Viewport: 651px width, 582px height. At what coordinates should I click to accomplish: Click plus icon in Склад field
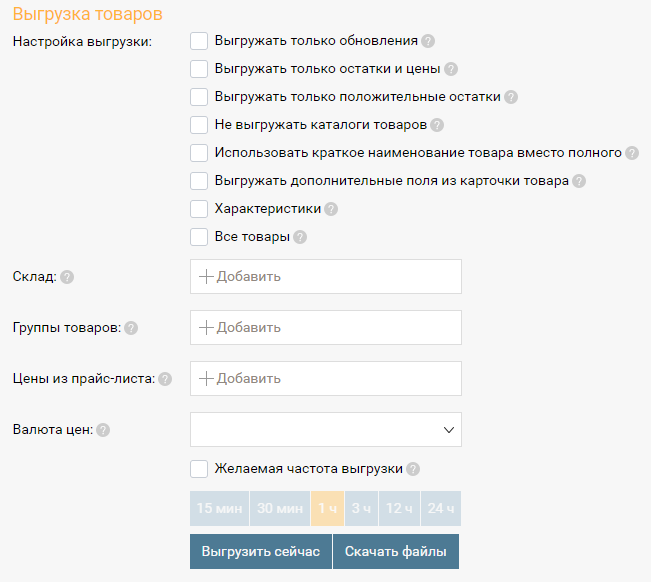click(206, 276)
